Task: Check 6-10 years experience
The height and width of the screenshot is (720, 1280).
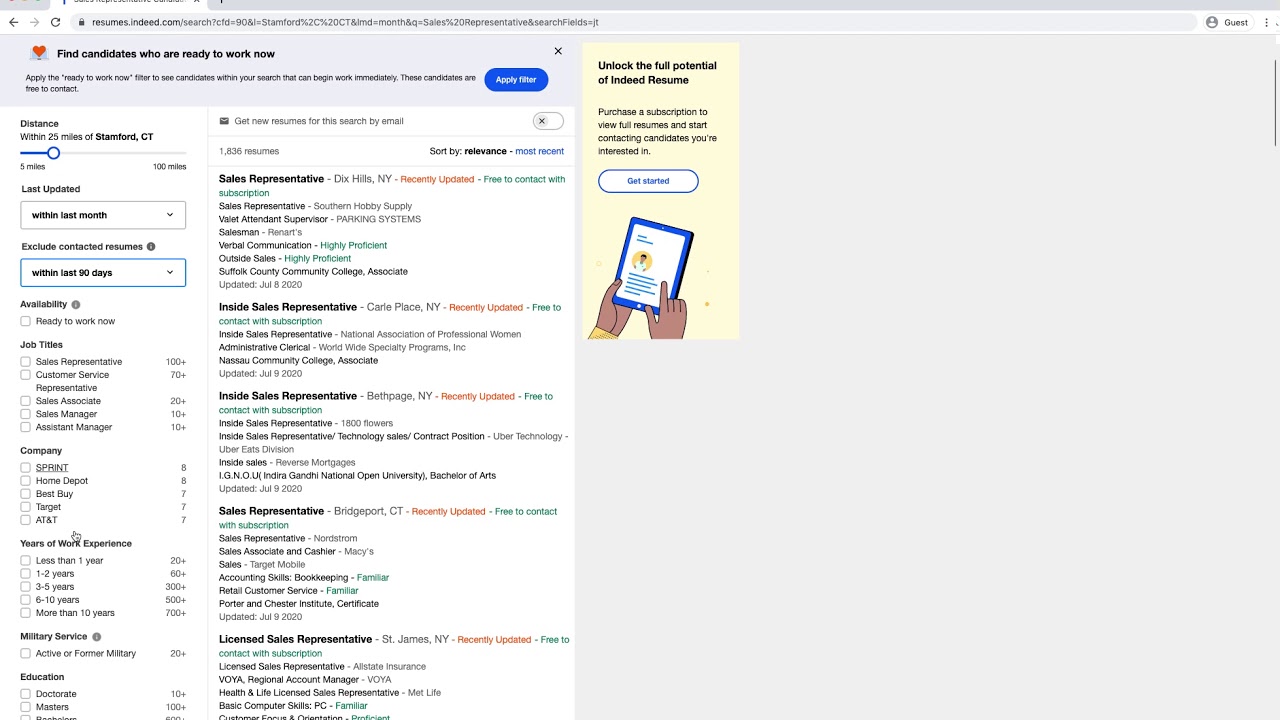Action: click(x=25, y=600)
